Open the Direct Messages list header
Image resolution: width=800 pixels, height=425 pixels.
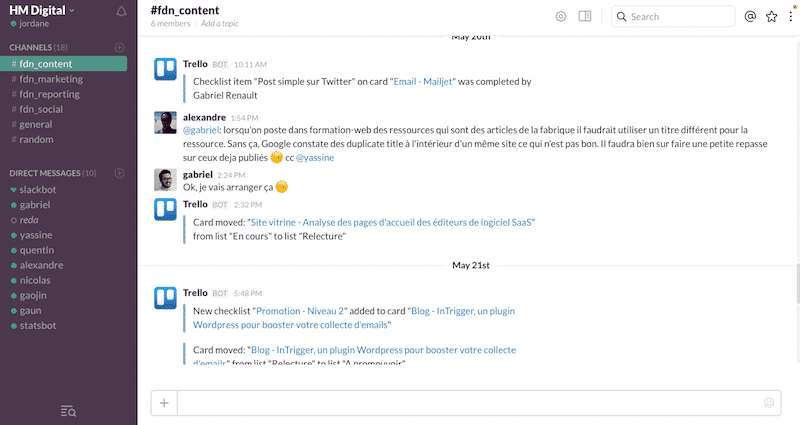[52, 173]
